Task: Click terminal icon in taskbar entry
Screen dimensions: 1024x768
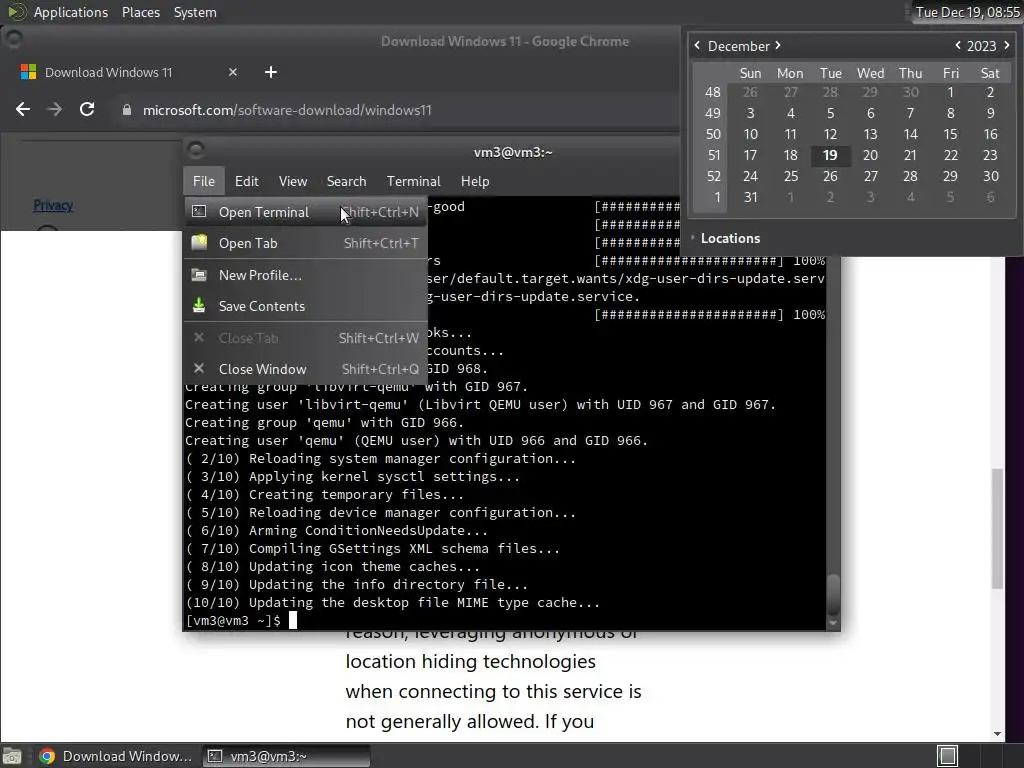Action: coord(215,756)
